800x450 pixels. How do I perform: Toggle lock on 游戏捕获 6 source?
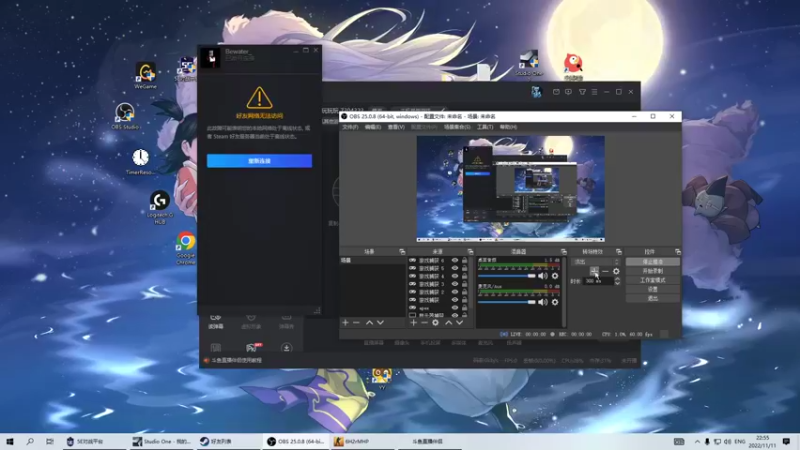tap(464, 260)
